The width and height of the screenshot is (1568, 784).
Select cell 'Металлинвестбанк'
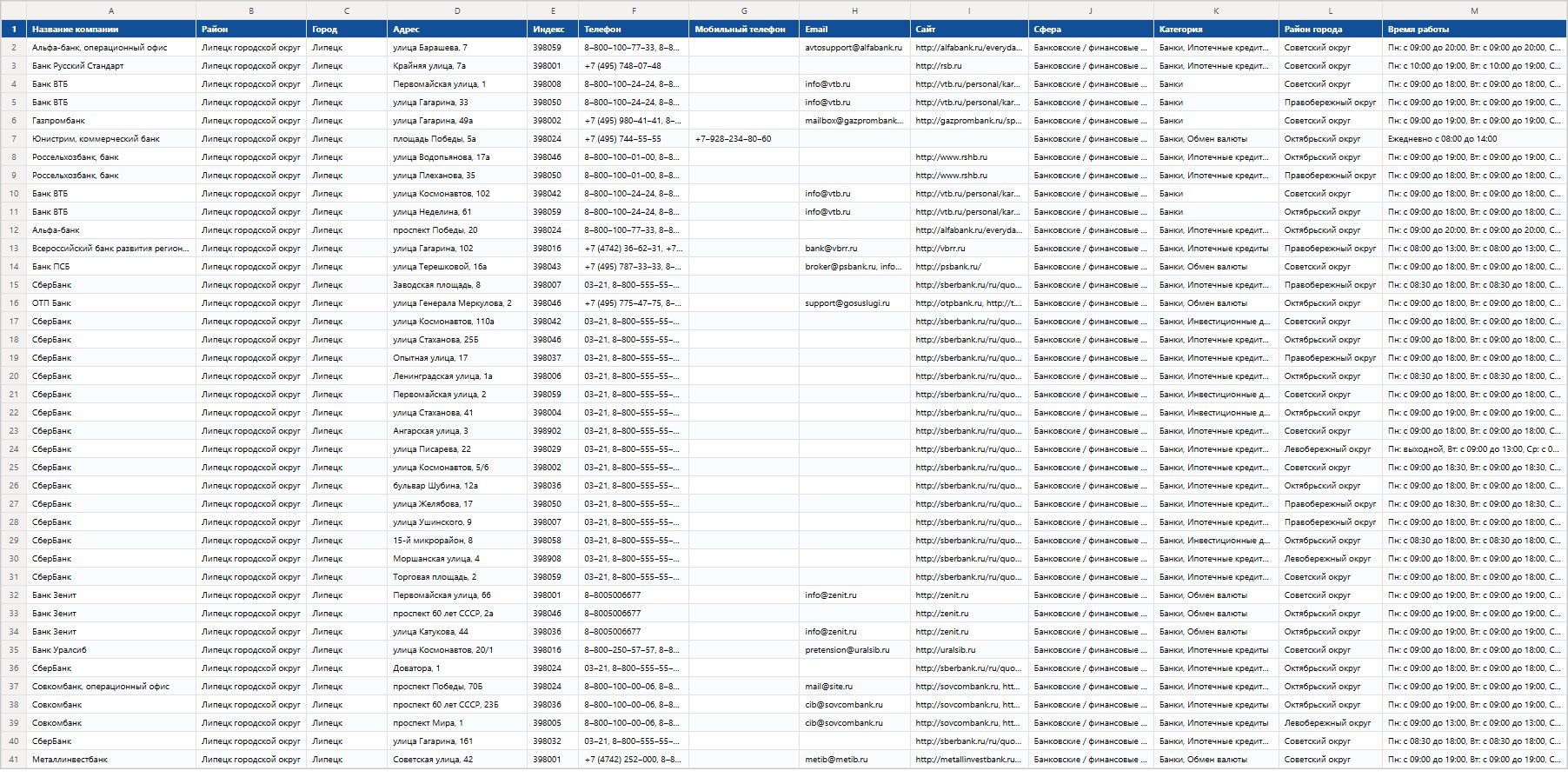coord(111,760)
